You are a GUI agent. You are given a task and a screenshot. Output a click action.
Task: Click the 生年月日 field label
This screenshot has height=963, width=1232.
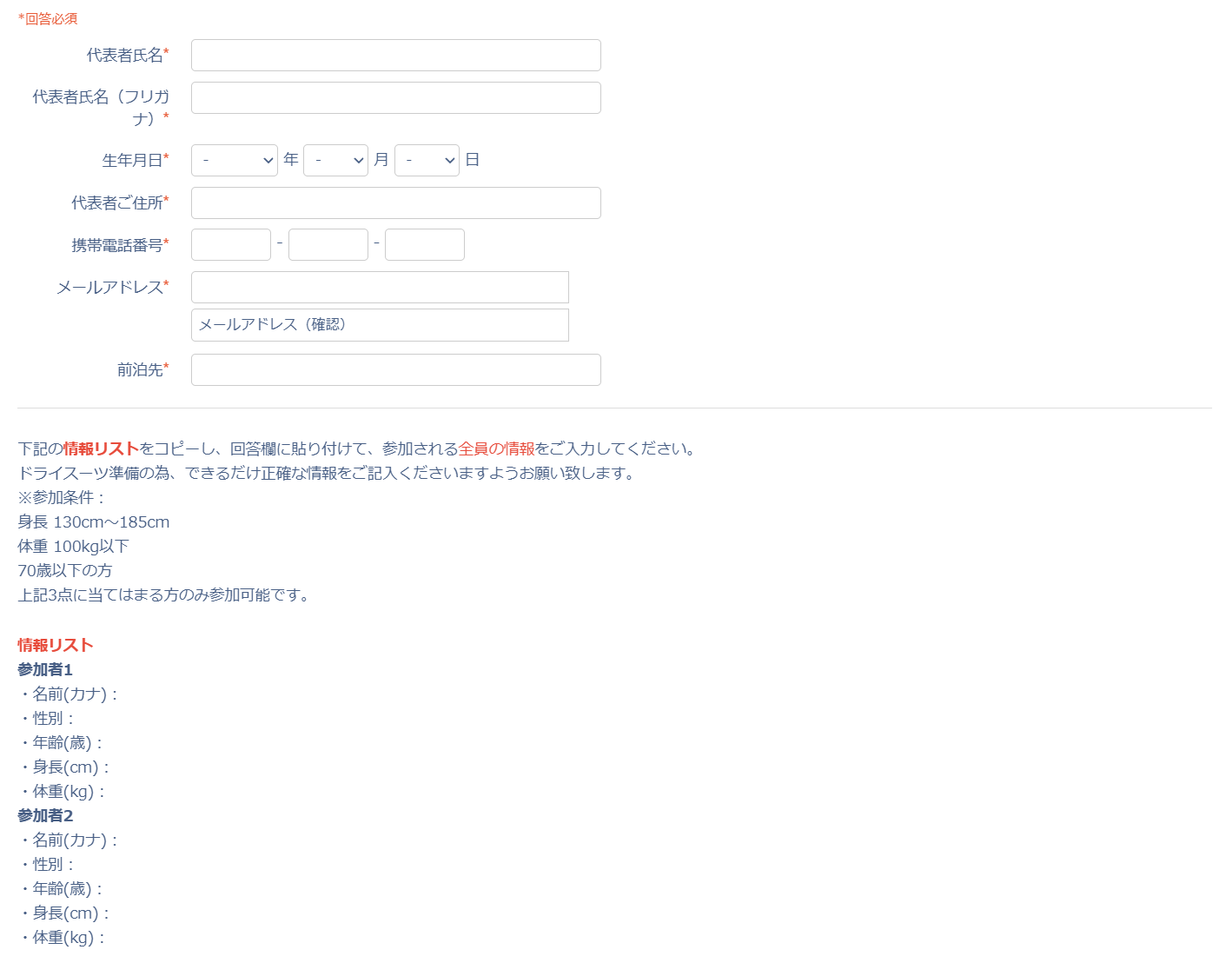pos(135,161)
